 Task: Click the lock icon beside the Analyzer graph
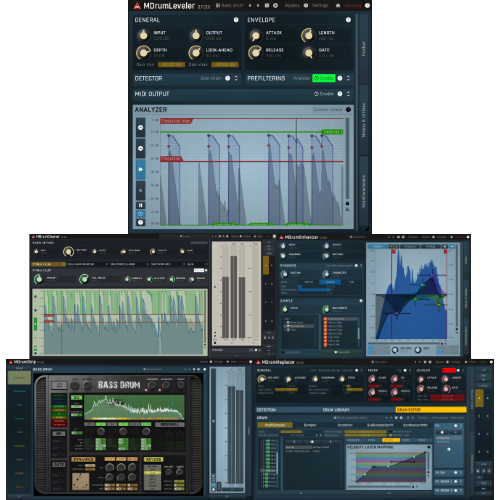coord(347,203)
